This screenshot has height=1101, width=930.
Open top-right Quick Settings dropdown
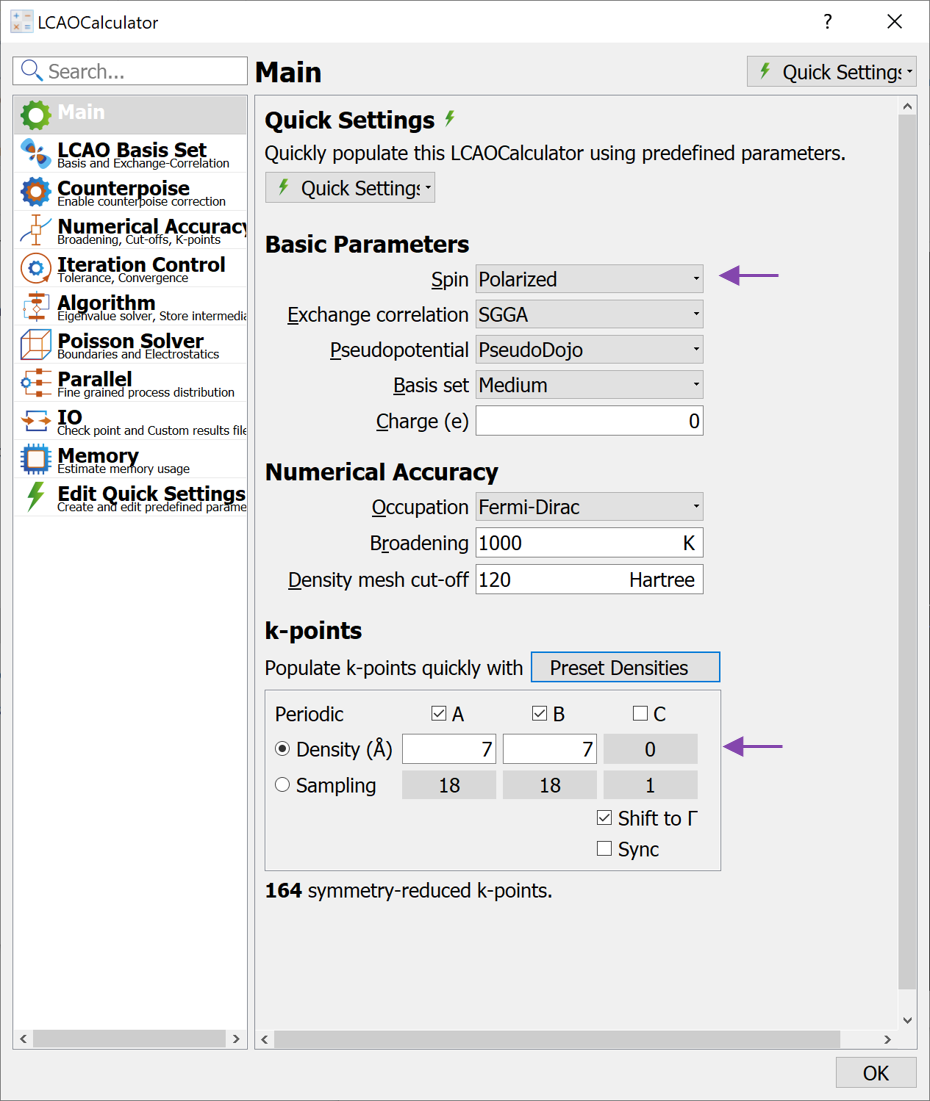point(832,72)
